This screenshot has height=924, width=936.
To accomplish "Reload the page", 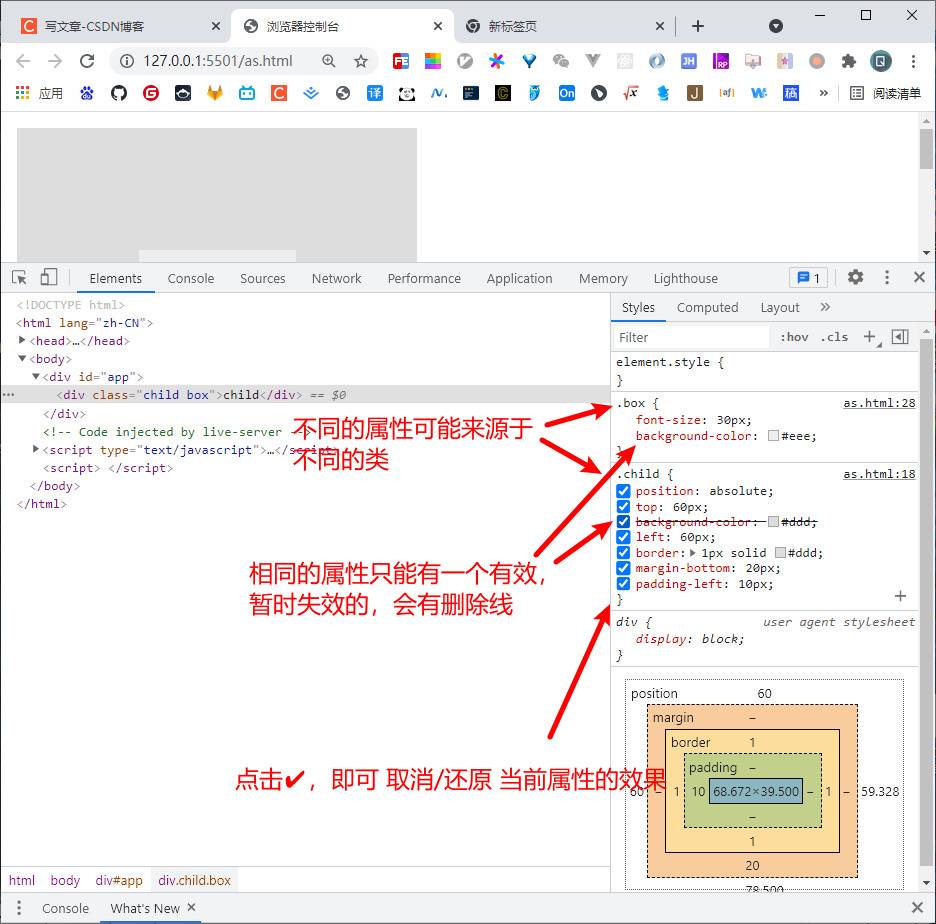I will [87, 61].
